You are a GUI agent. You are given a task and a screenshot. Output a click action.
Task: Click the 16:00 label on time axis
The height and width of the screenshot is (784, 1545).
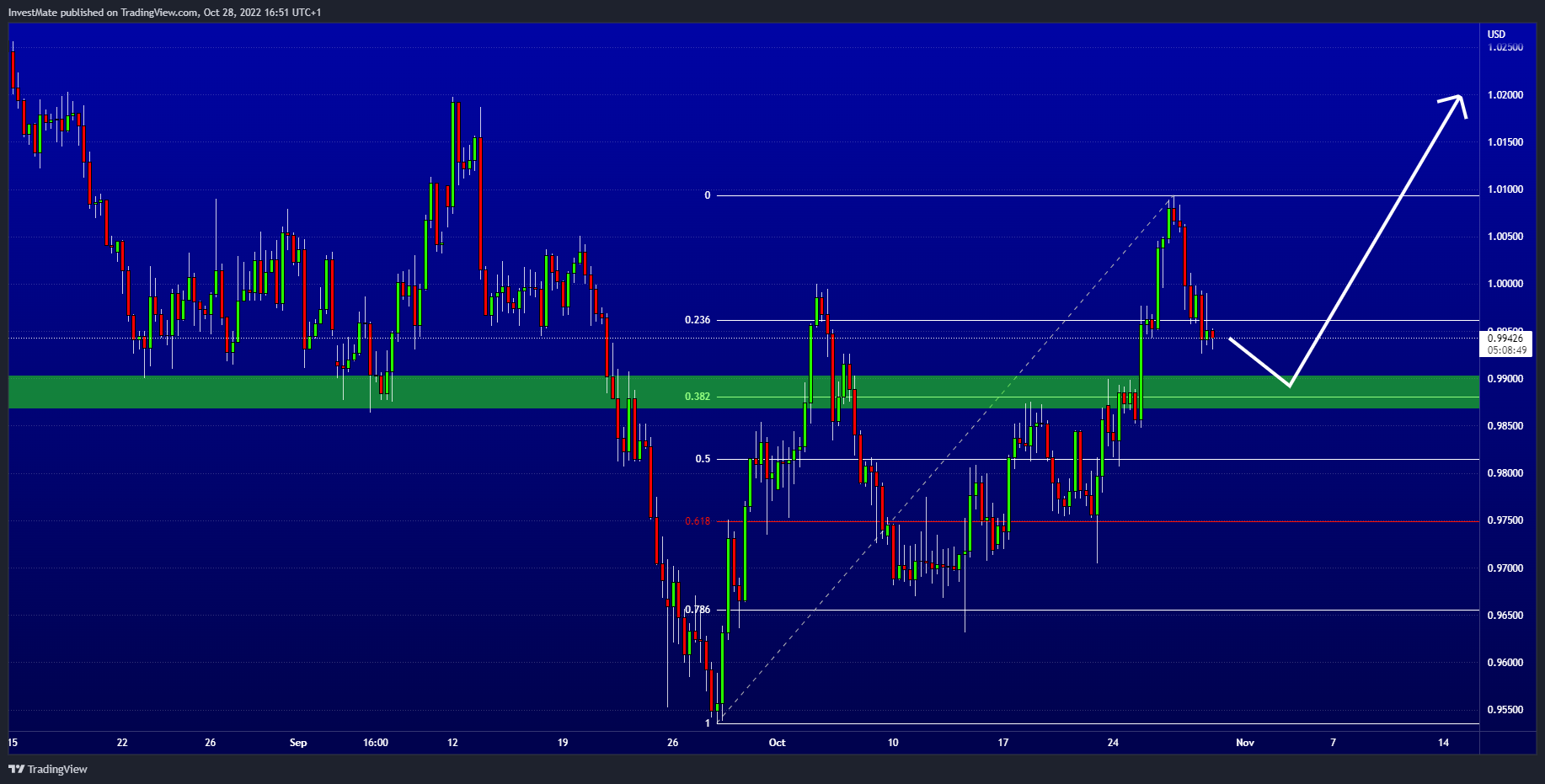point(376,743)
